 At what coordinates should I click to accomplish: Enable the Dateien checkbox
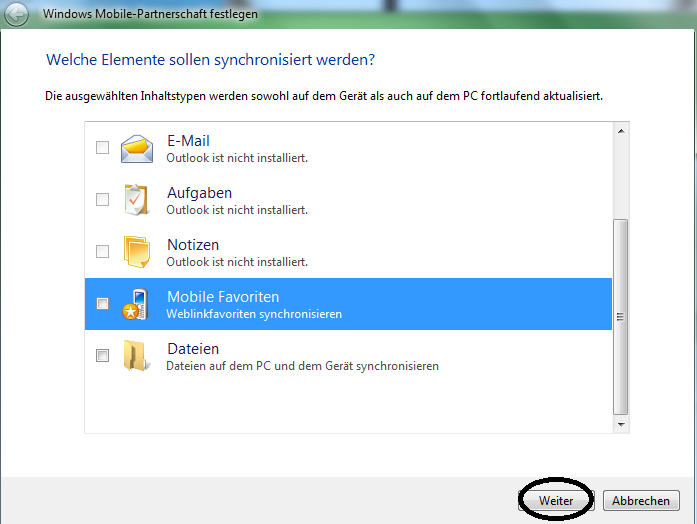[102, 355]
